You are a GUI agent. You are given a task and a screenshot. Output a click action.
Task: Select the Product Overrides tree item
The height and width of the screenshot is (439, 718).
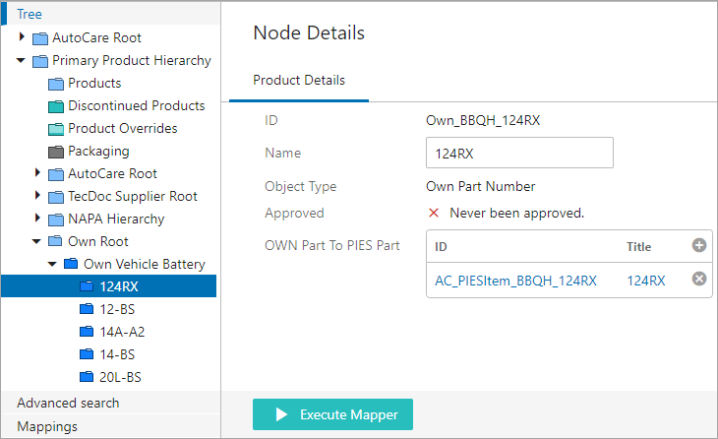click(x=122, y=129)
